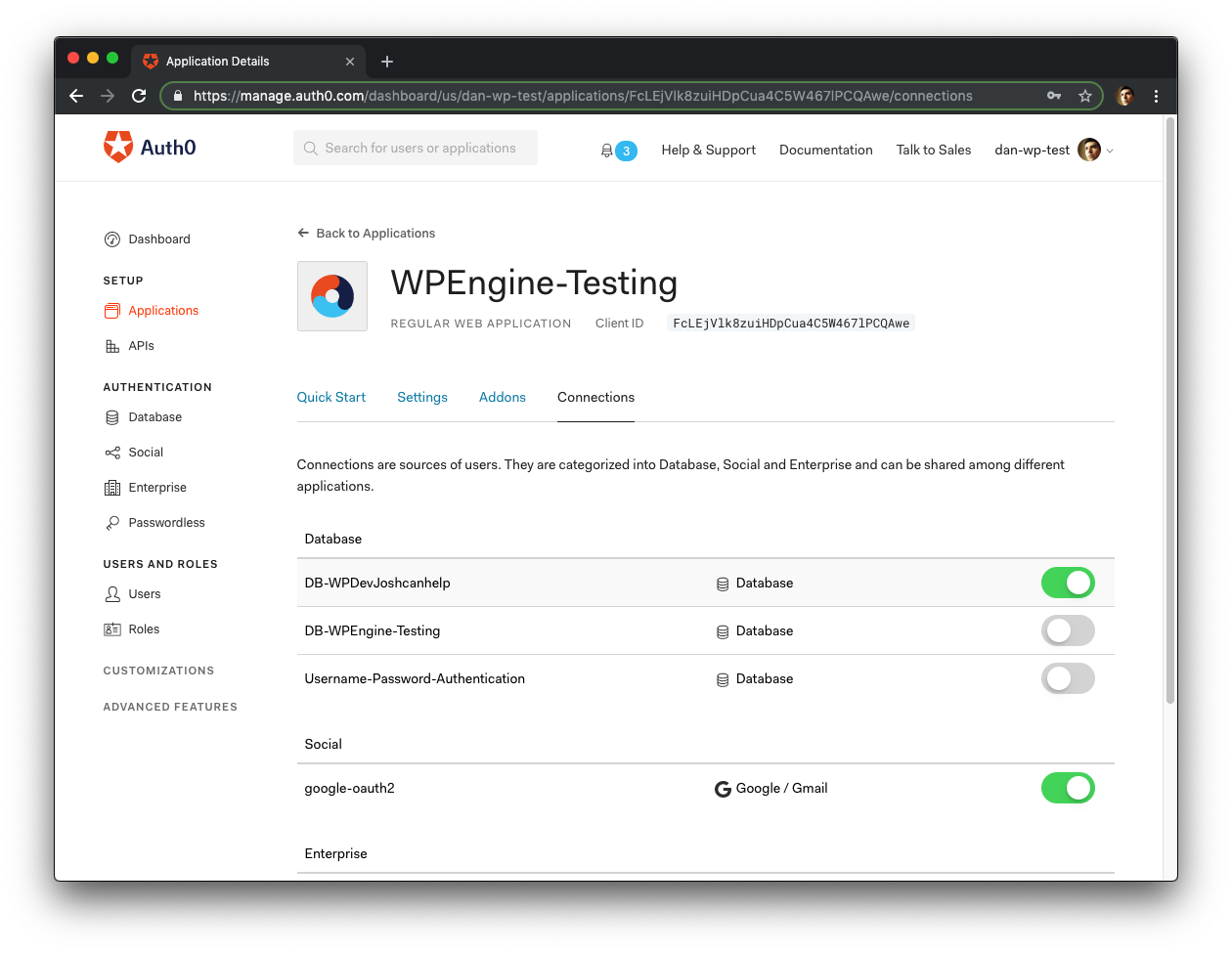Click the page vertical scrollbar
Screen dimensions: 1232x953
pos(1170,411)
